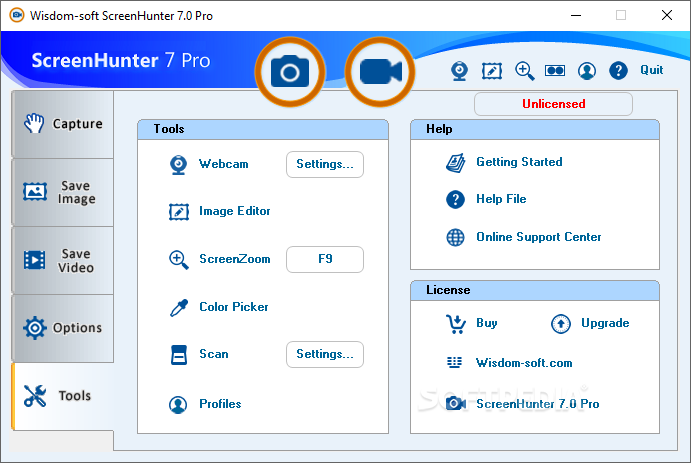Launch Color Picker text link

(234, 307)
